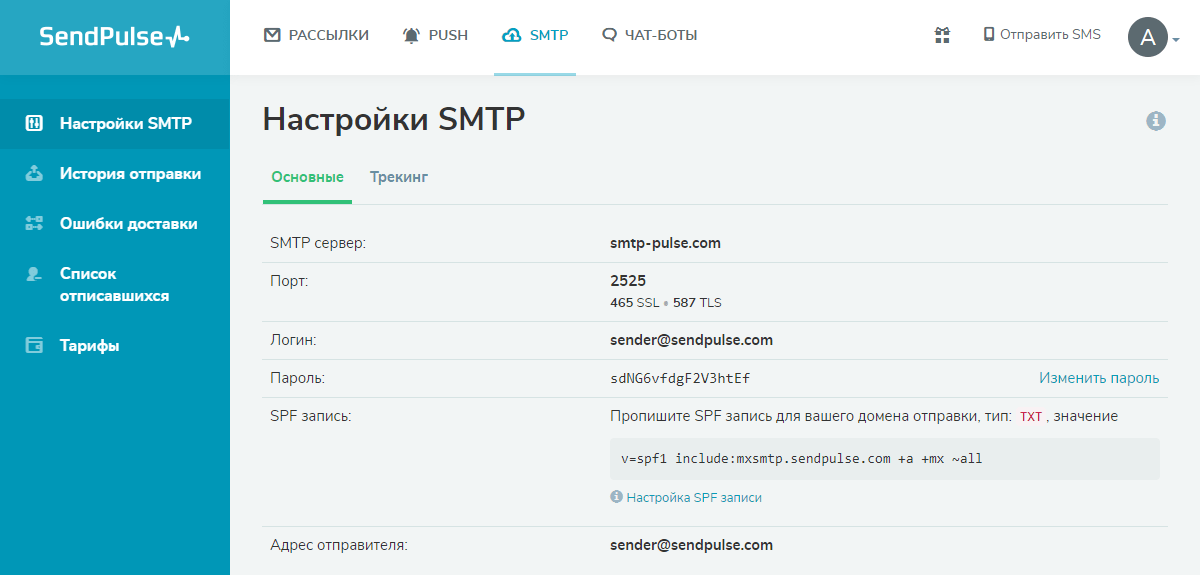
Task: Click the SPF record code block
Action: pos(885,459)
